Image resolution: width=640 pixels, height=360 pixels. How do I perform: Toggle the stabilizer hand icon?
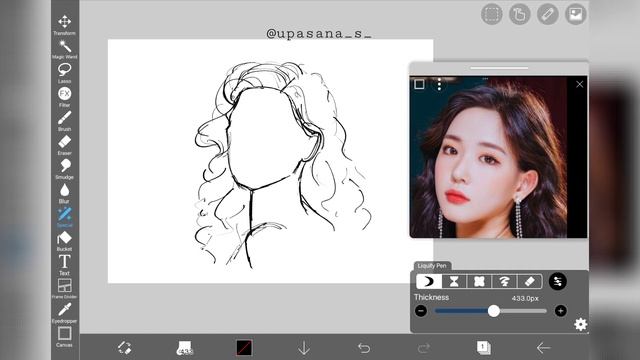pos(520,14)
